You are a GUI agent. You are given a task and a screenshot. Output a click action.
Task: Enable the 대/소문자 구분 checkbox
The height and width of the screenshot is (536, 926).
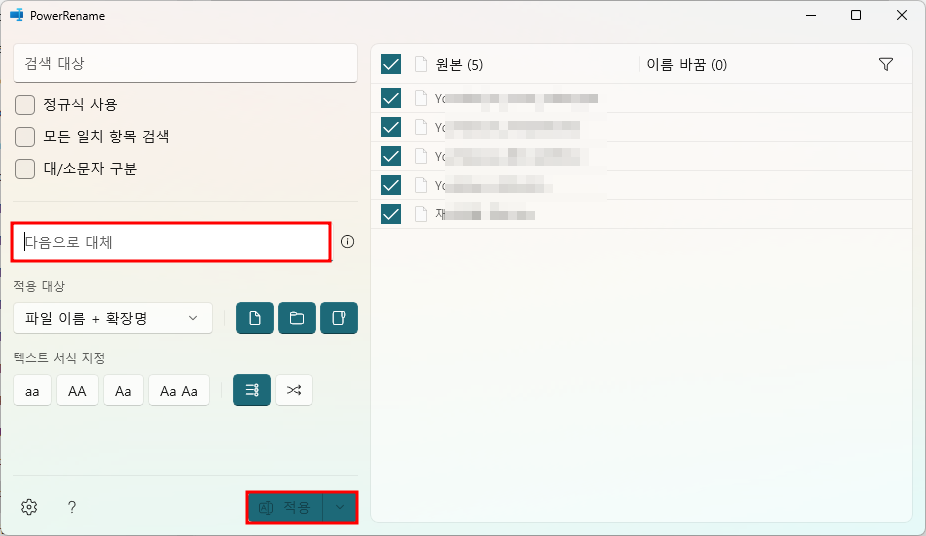pos(25,169)
